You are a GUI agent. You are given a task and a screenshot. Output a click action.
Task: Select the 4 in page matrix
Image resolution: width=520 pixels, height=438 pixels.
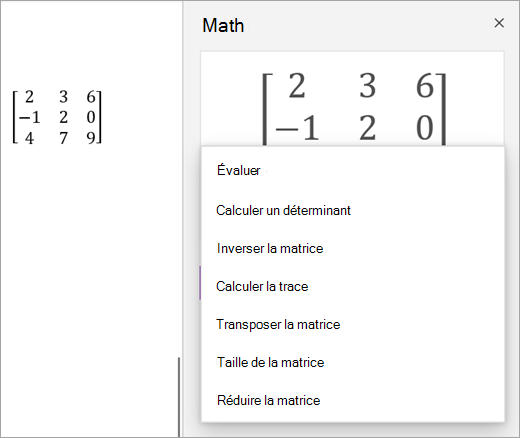point(29,138)
